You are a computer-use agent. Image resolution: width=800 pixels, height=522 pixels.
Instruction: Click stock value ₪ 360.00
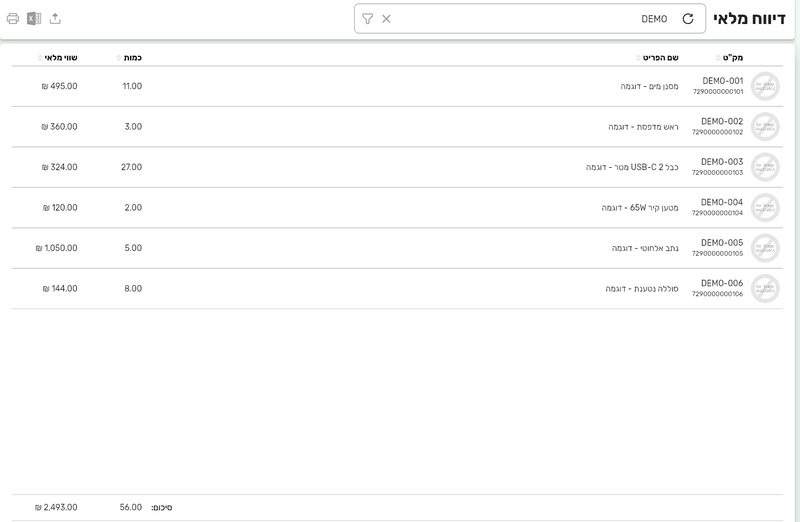point(59,127)
